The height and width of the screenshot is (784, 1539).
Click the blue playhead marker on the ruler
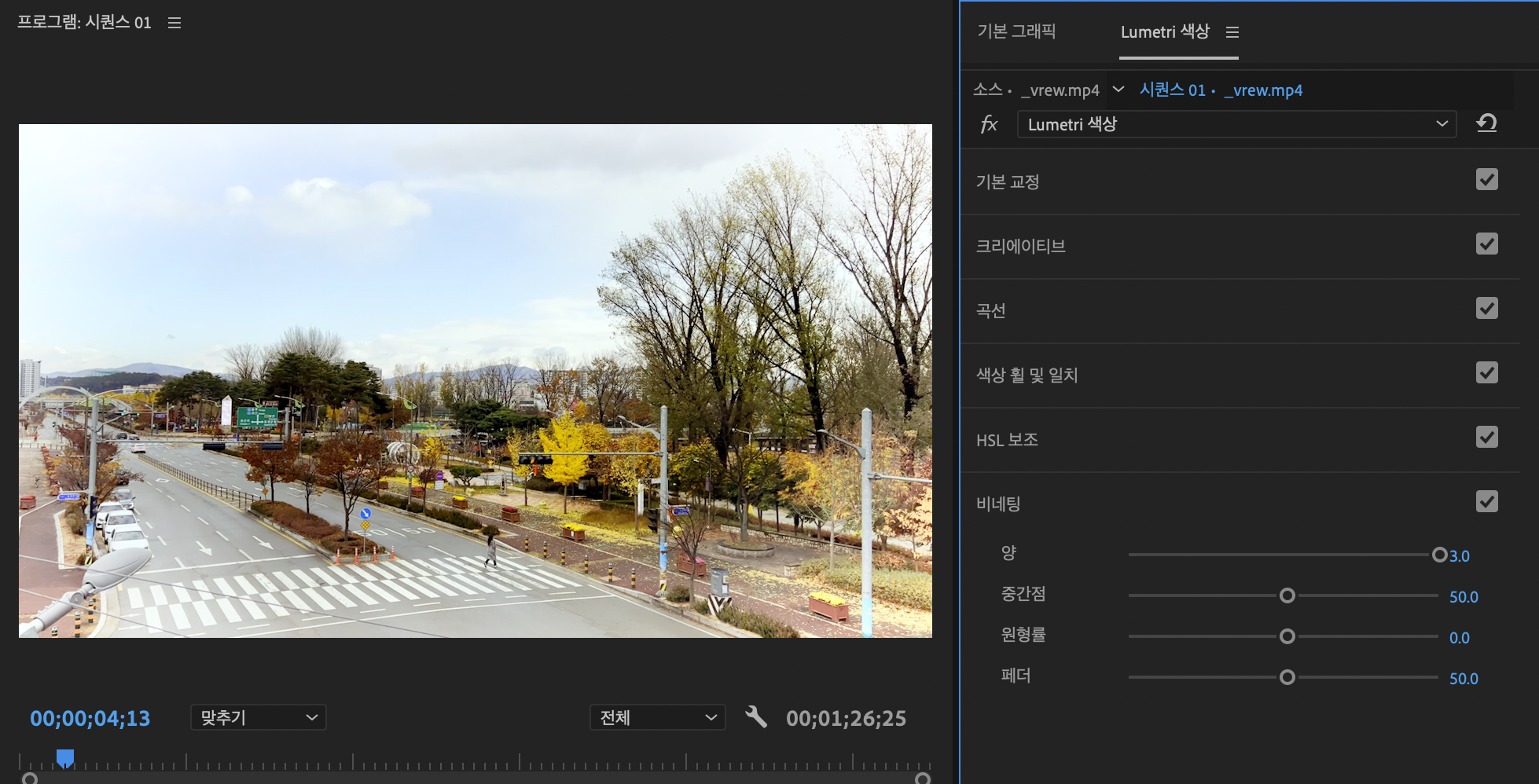pyautogui.click(x=65, y=758)
